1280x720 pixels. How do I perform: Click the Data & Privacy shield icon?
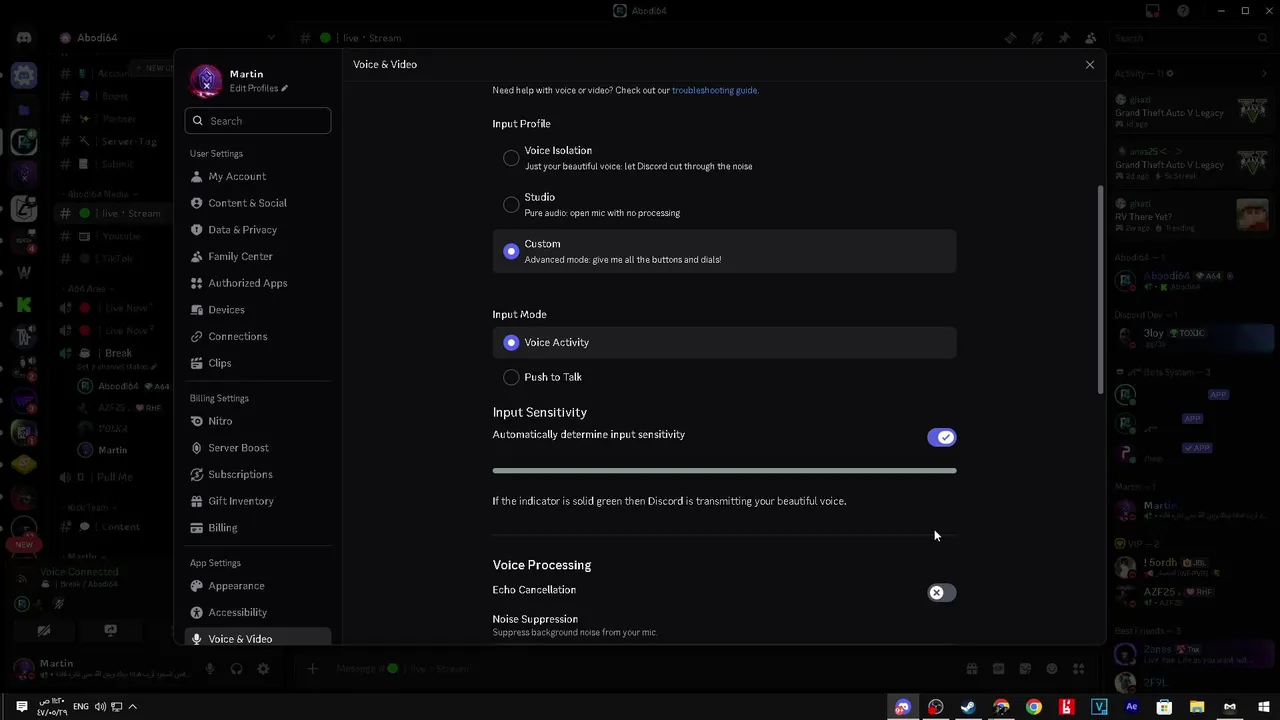point(197,230)
